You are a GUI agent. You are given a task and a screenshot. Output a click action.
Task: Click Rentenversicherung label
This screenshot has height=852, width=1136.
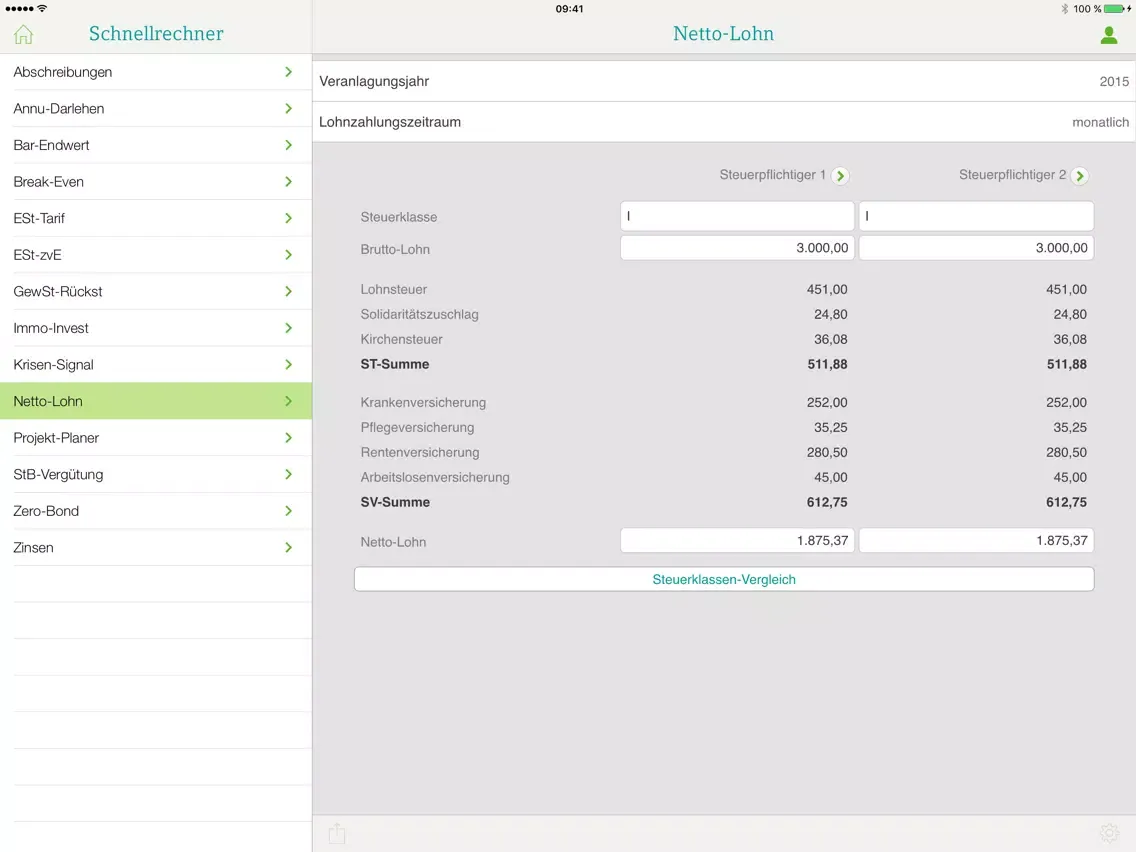coord(419,452)
